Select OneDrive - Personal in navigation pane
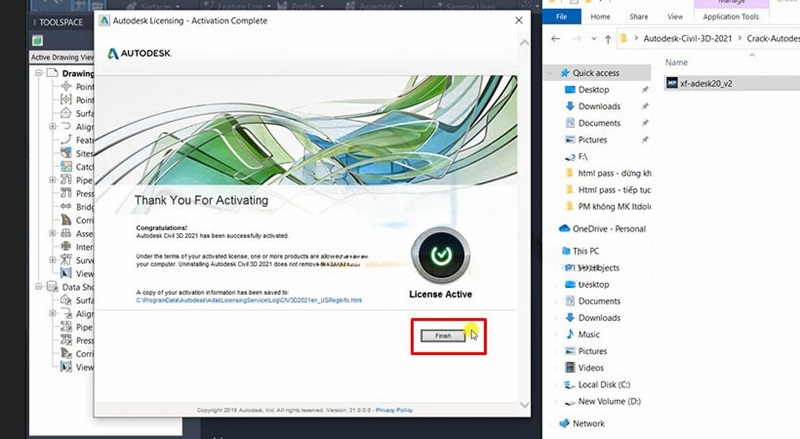Image resolution: width=800 pixels, height=439 pixels. click(x=608, y=229)
